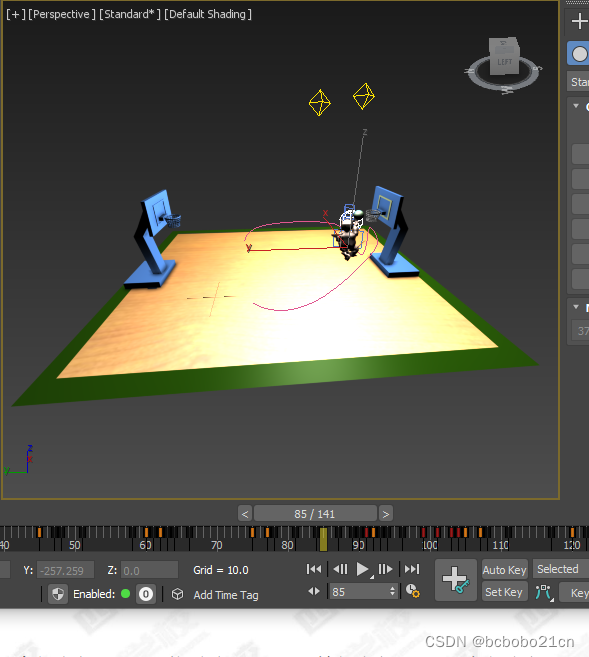Screen dimensions: 589x657
Task: Click the current frame number field
Action: coord(360,592)
